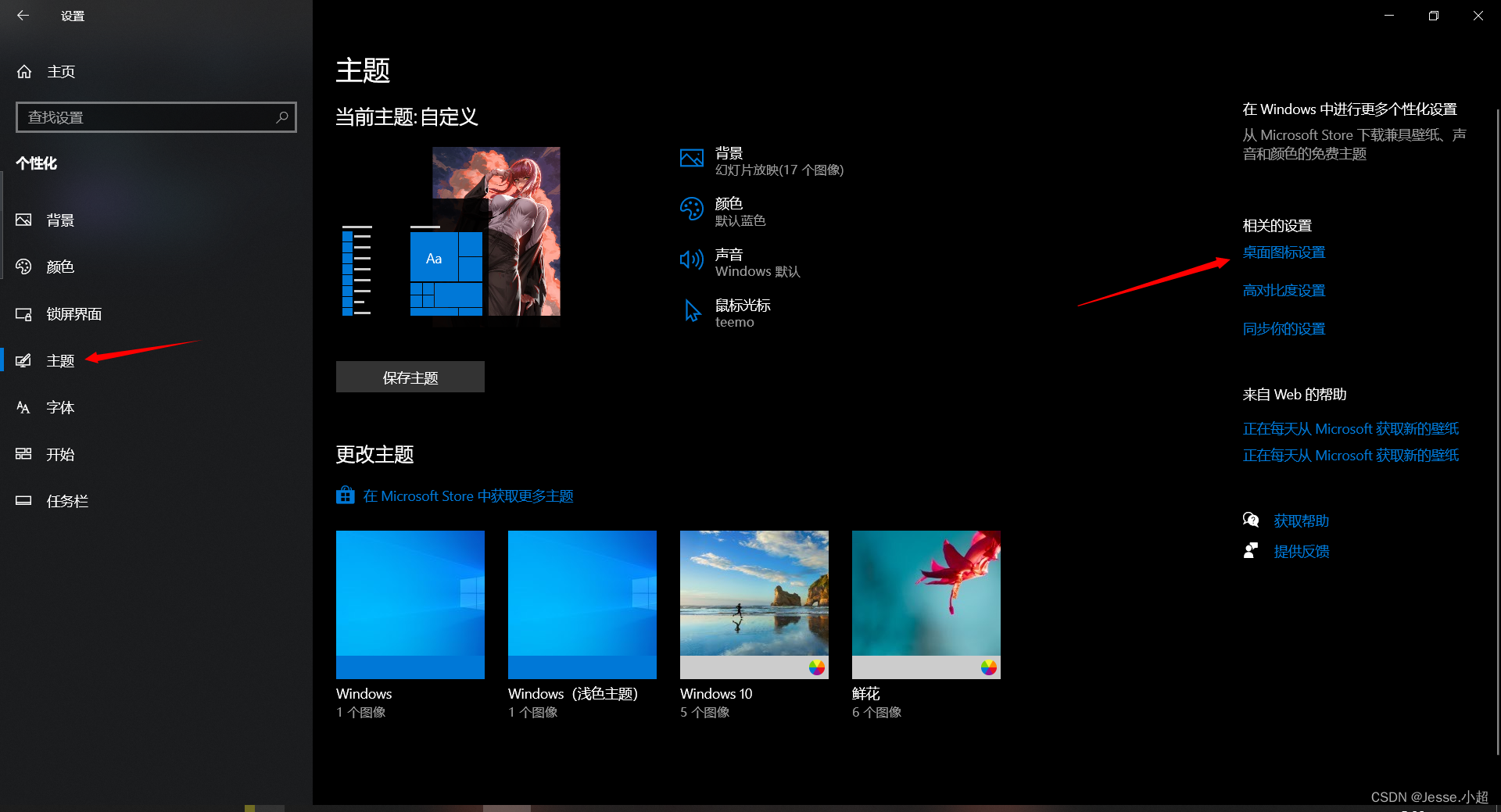
Task: Click the 鼠标光标 cursor icon
Action: click(692, 310)
